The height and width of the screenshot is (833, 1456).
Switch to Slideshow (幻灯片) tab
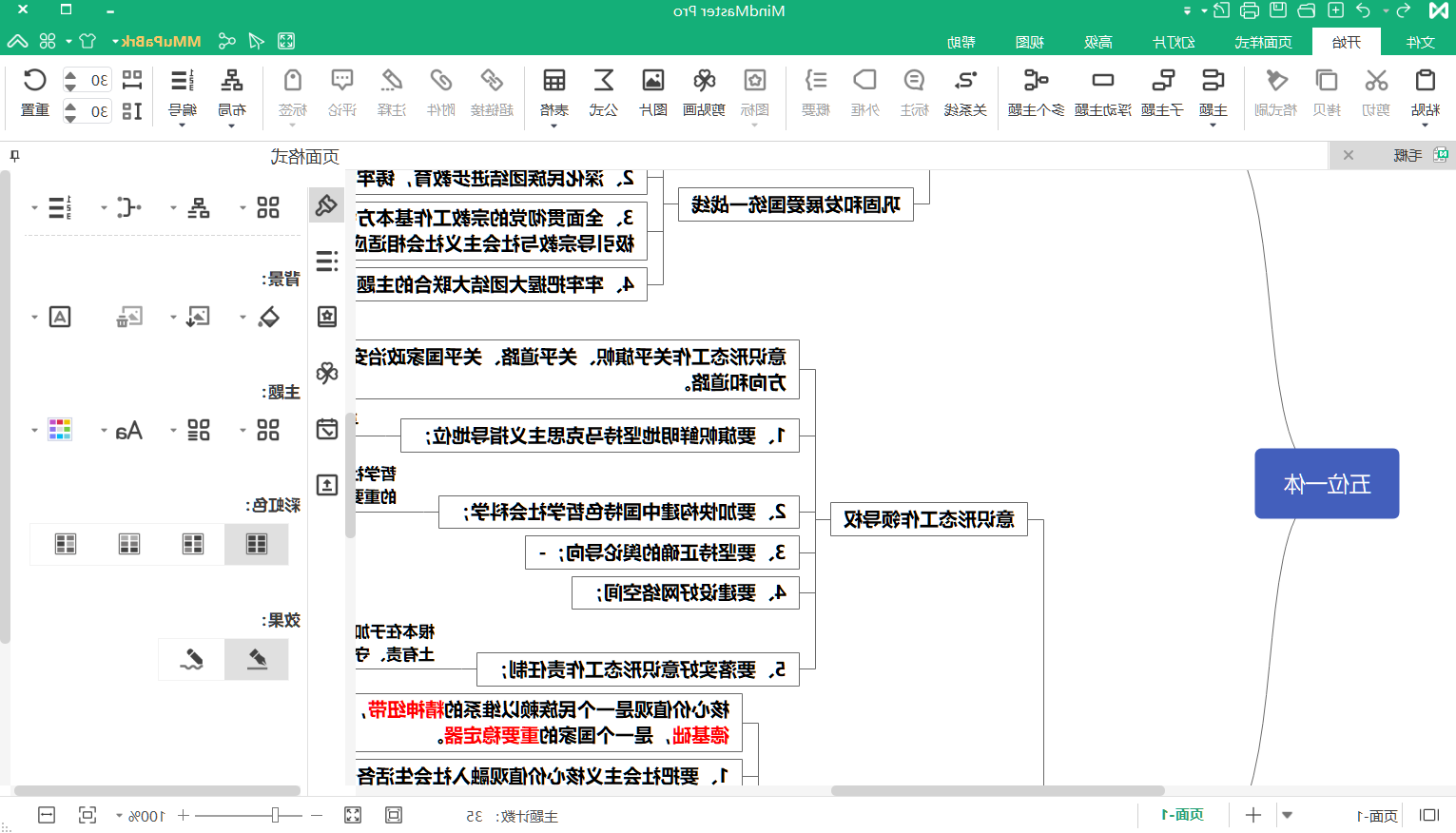pyautogui.click(x=1174, y=42)
